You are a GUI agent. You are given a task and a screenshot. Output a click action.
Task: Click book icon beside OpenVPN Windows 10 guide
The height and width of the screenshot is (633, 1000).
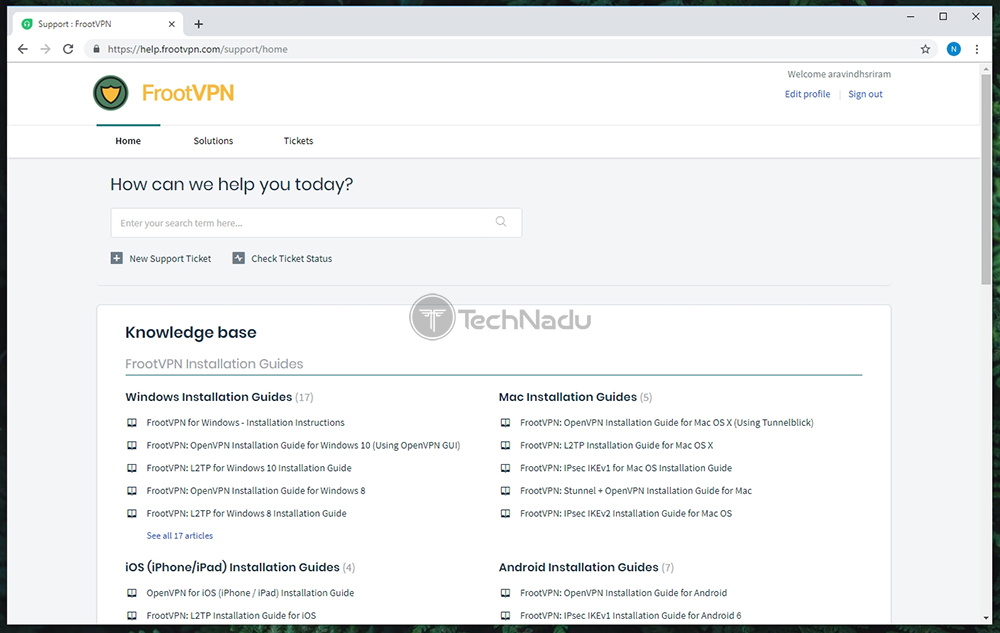[x=132, y=446]
